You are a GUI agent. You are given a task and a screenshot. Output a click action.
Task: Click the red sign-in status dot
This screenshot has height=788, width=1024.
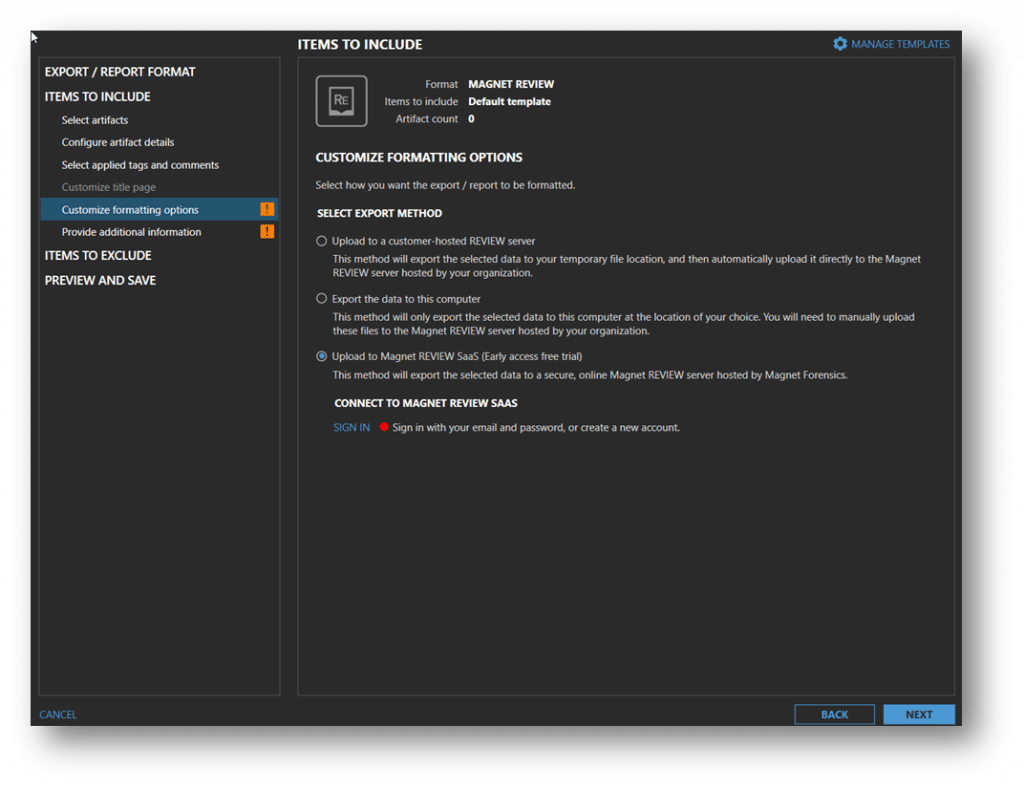click(x=384, y=427)
